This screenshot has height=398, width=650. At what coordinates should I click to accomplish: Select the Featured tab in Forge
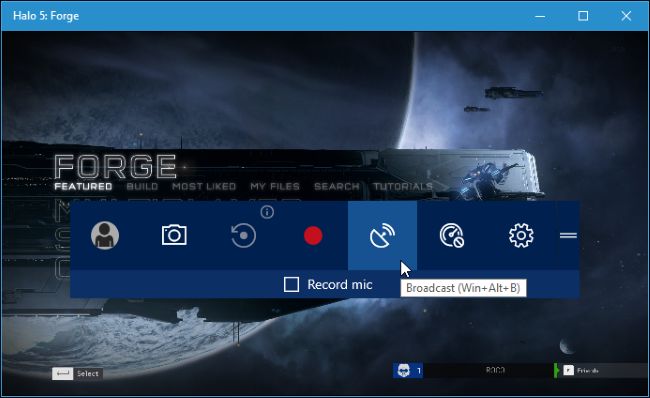point(83,187)
